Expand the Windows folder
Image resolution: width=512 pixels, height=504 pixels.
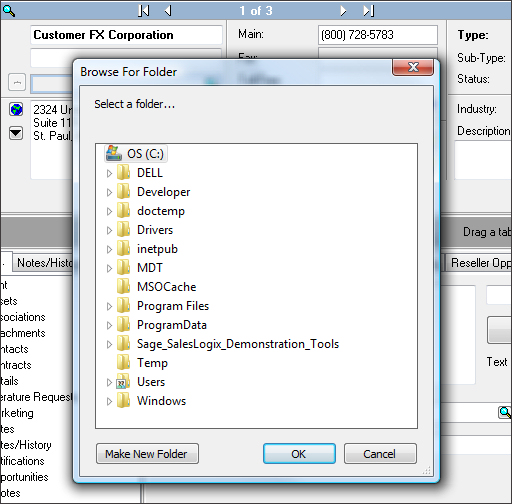click(109, 401)
